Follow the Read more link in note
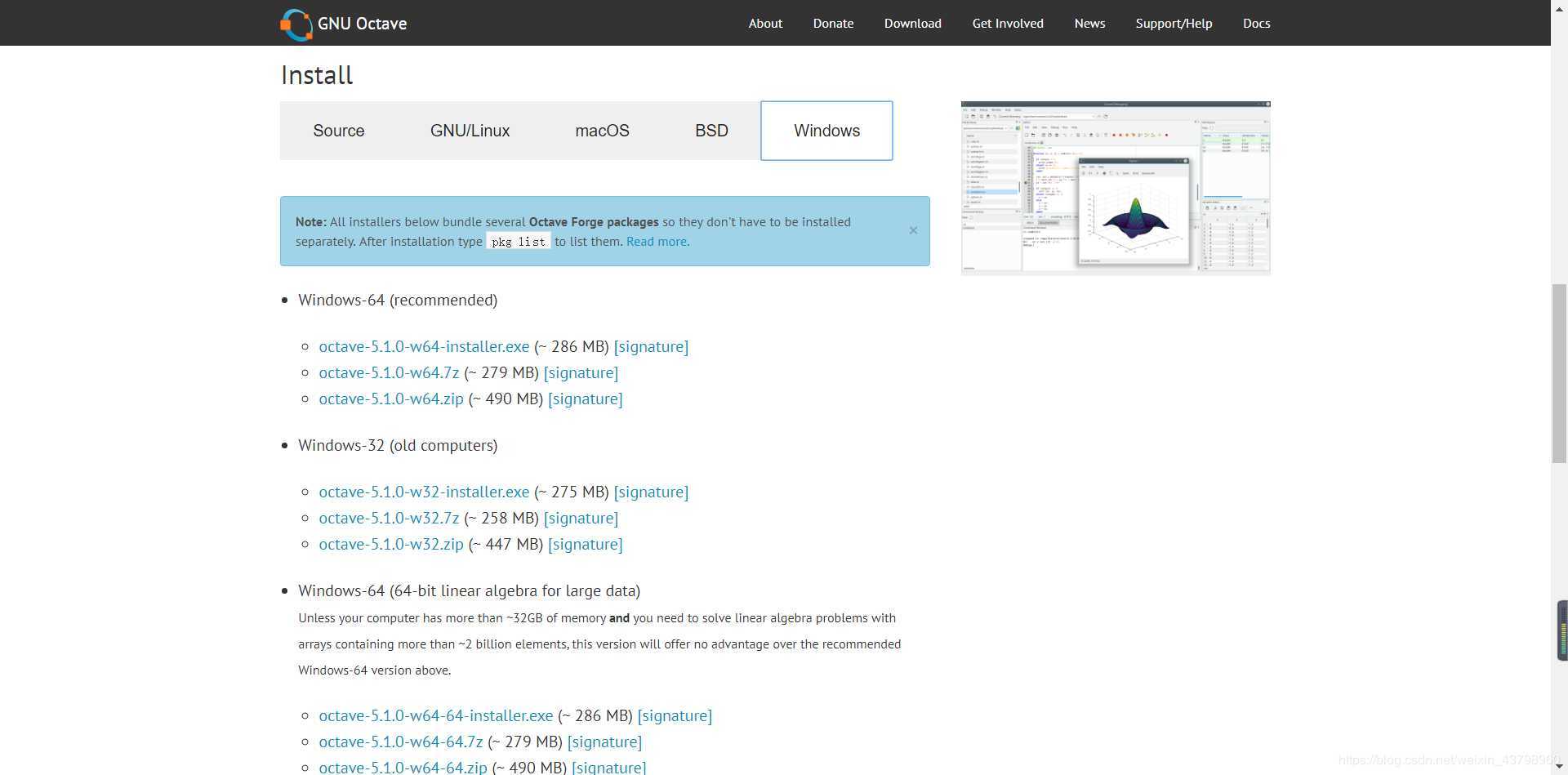1568x775 pixels. tap(657, 242)
